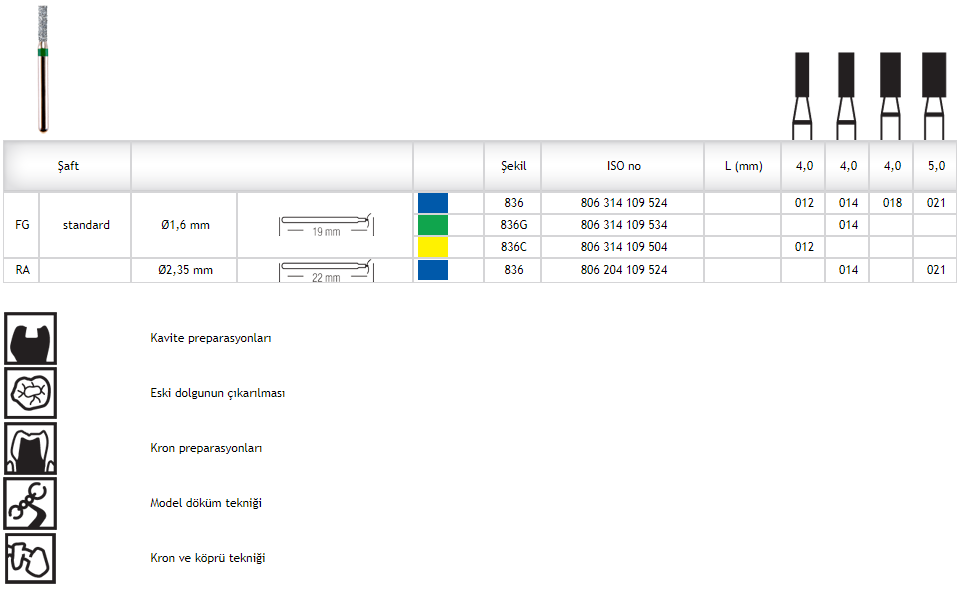The width and height of the screenshot is (962, 592).
Task: Click the Model döküm tekniği text label
Action: pyautogui.click(x=206, y=503)
